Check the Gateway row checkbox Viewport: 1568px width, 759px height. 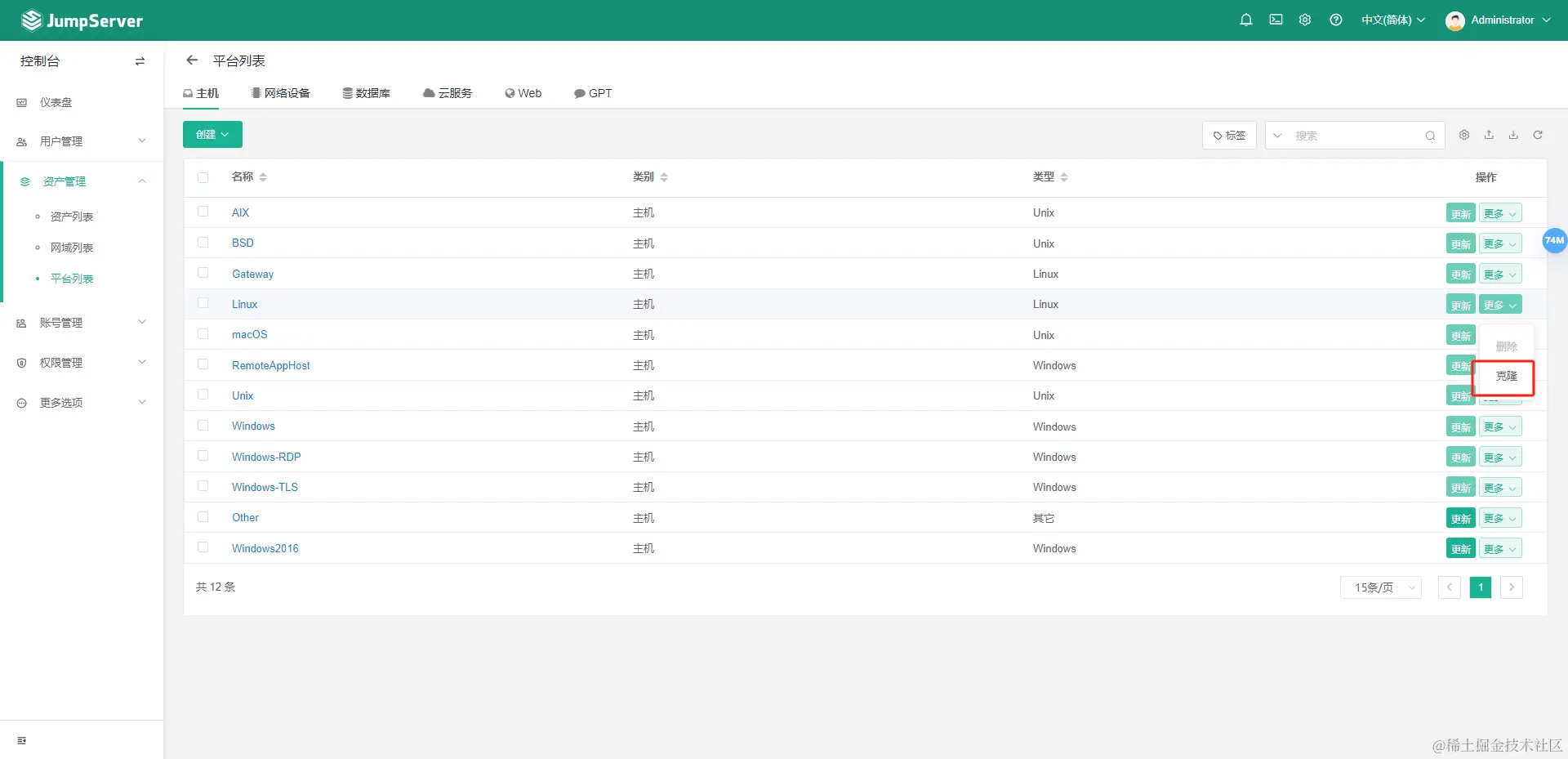coord(203,273)
